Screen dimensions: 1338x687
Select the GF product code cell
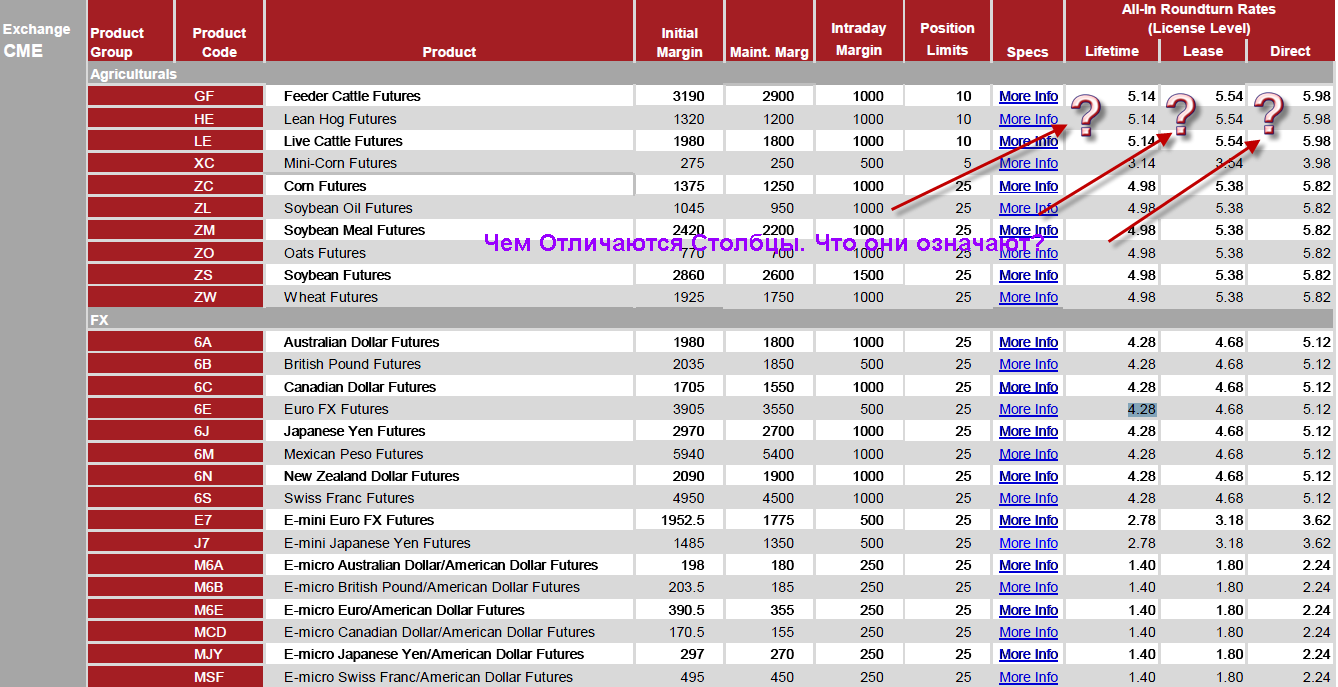point(204,97)
